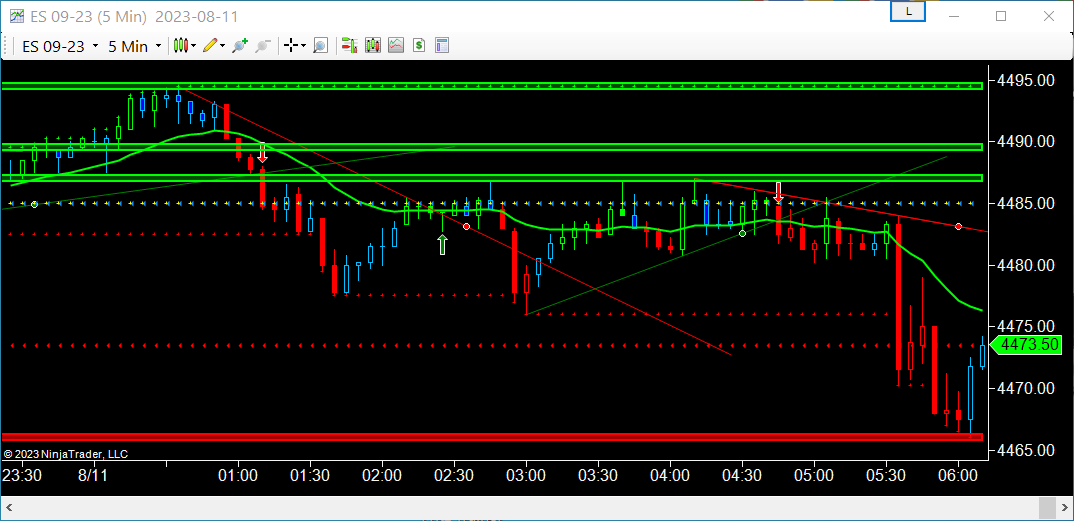Open the chart Properties icon
Viewport: 1074px width, 521px height.
click(442, 46)
